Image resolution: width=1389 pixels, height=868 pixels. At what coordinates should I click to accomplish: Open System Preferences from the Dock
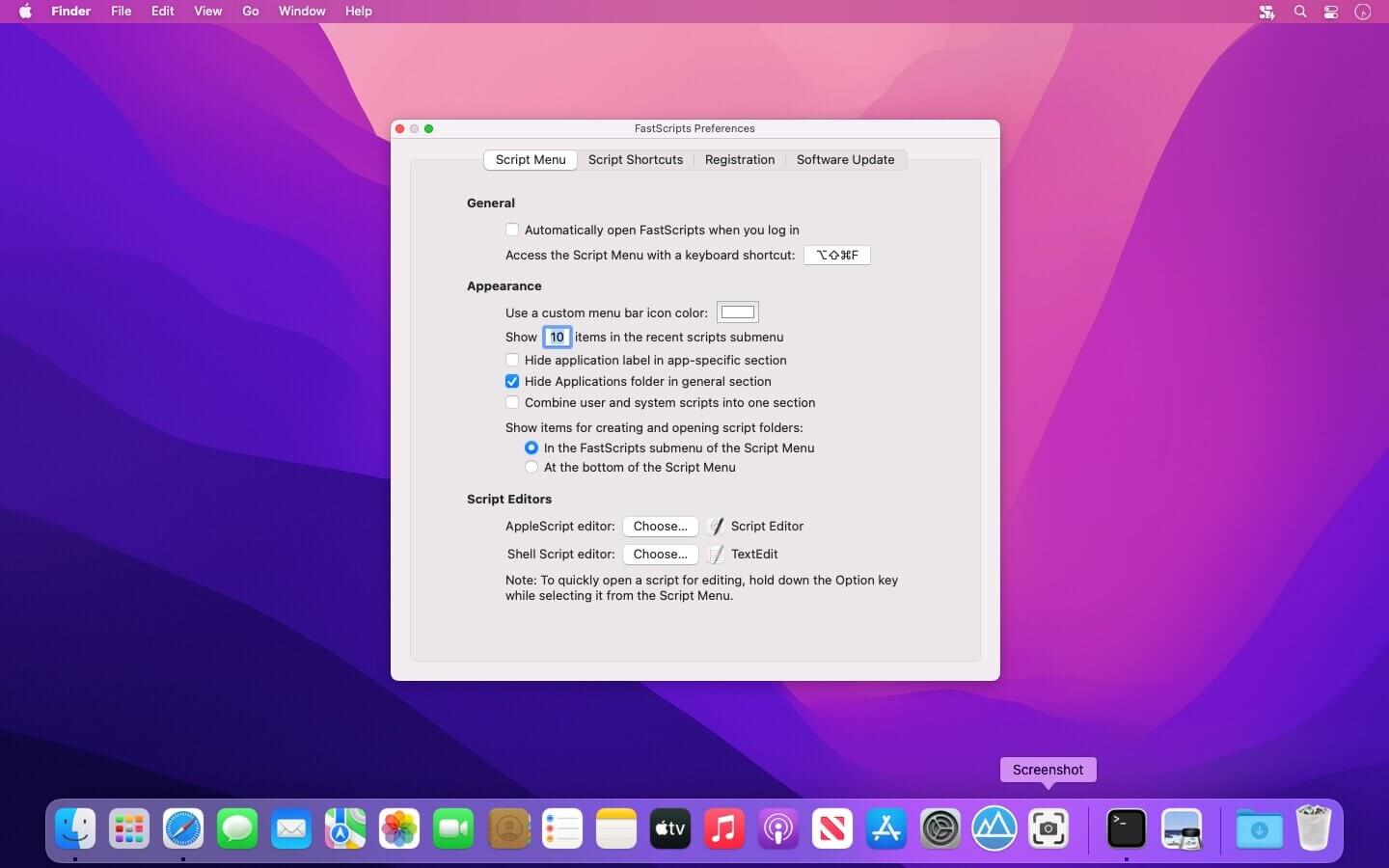point(940,828)
